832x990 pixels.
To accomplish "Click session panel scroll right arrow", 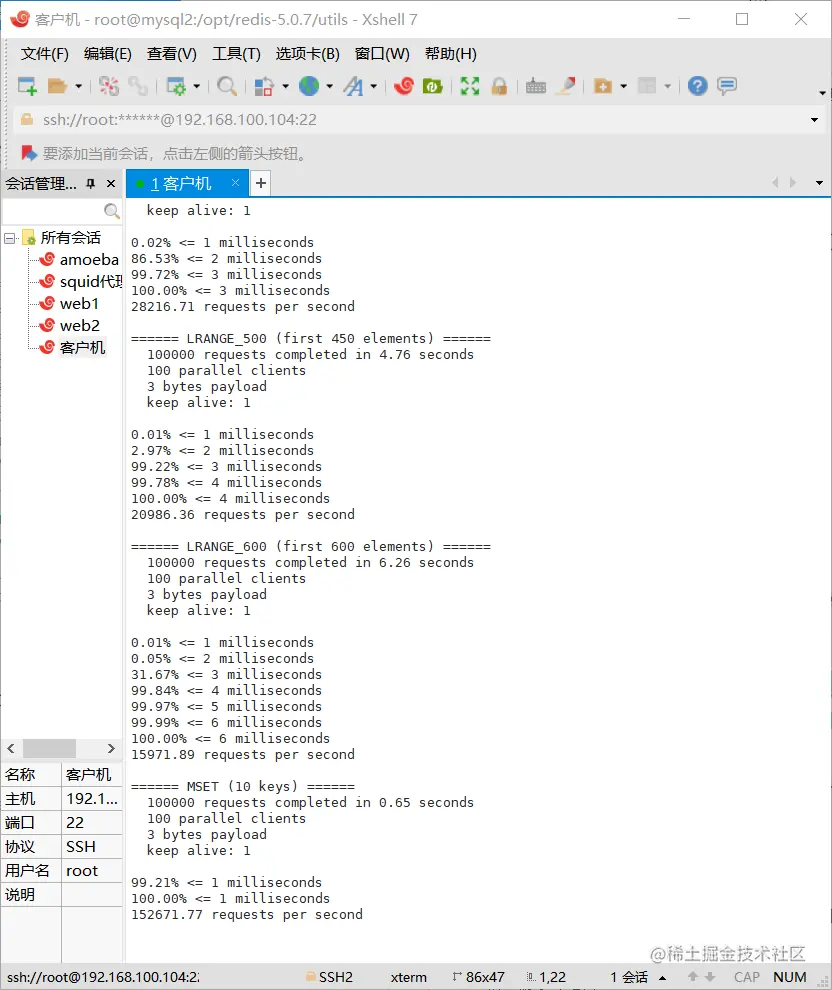I will coord(111,748).
